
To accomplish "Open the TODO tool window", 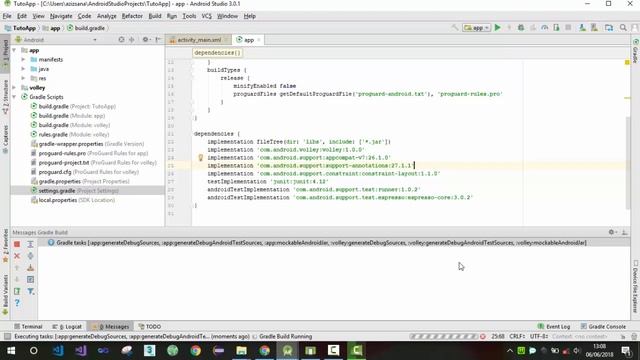I will click(149, 327).
